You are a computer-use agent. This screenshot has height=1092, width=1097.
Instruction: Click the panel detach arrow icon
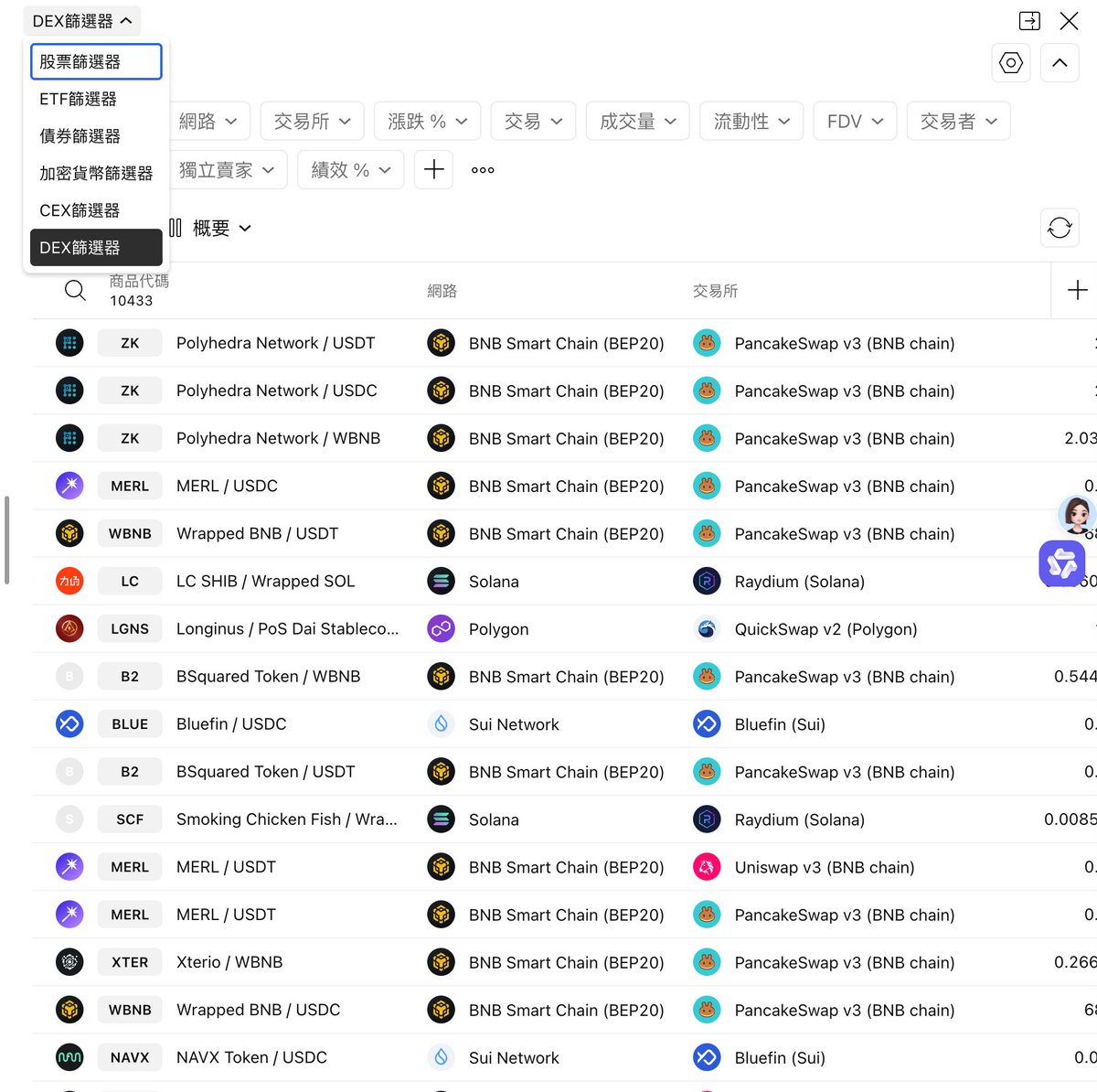pos(1029,21)
